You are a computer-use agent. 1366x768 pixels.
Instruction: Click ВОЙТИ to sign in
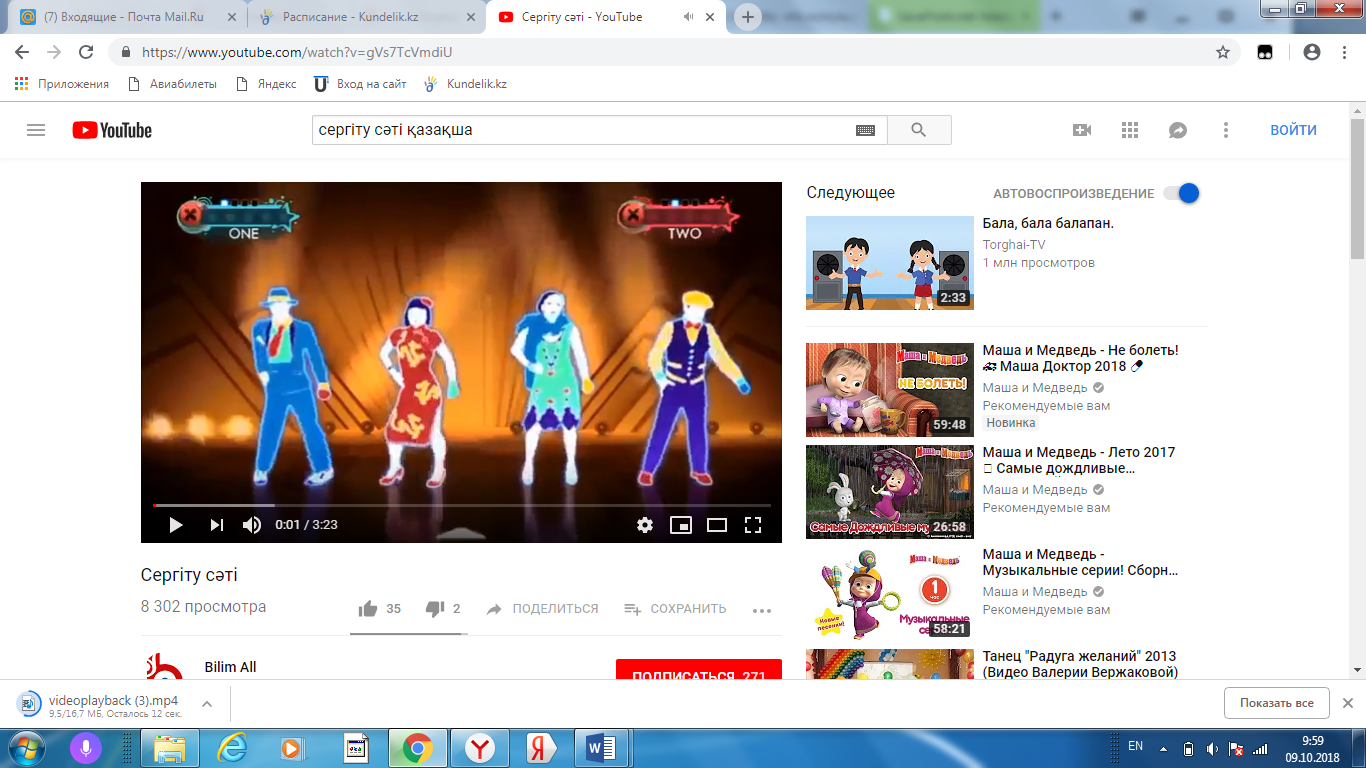click(1294, 130)
